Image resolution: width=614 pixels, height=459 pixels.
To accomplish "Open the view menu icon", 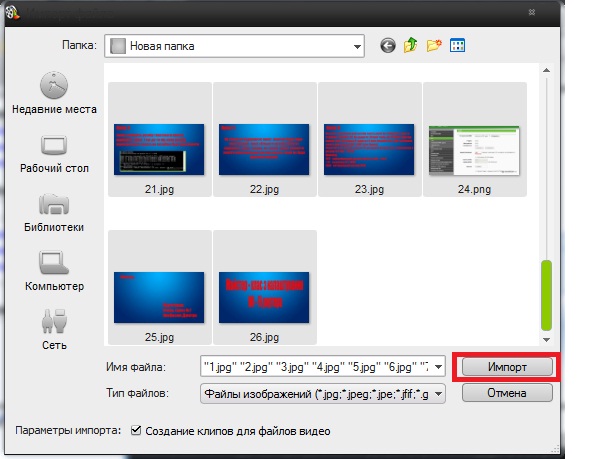I will click(x=457, y=45).
